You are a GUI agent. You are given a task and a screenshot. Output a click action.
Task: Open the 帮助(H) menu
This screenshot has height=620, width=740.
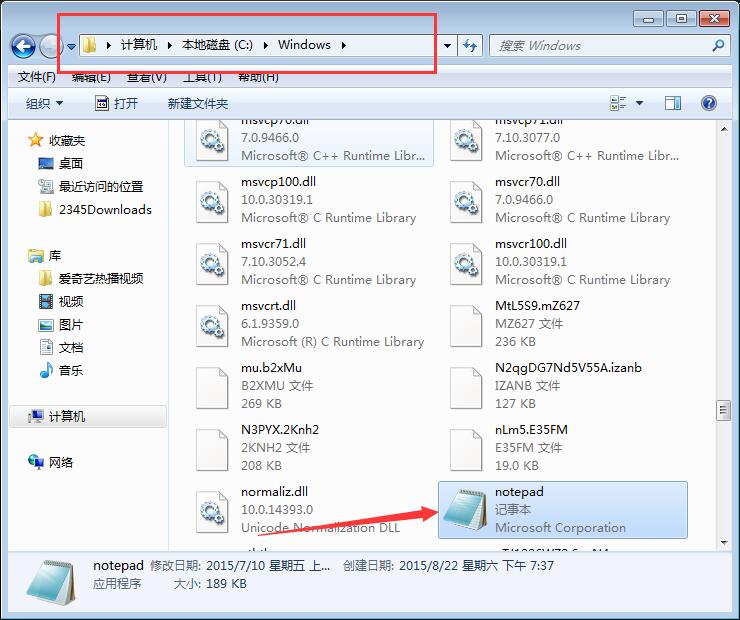coord(258,76)
